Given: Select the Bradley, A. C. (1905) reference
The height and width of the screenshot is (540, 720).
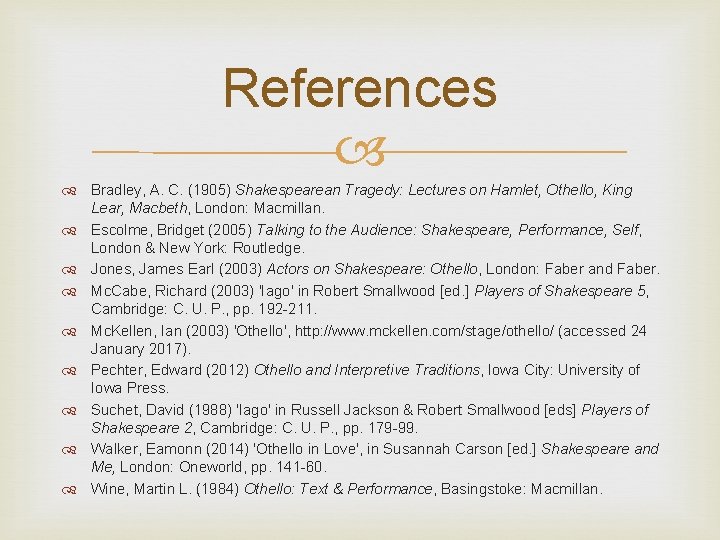Looking at the screenshot, I should tap(361, 199).
